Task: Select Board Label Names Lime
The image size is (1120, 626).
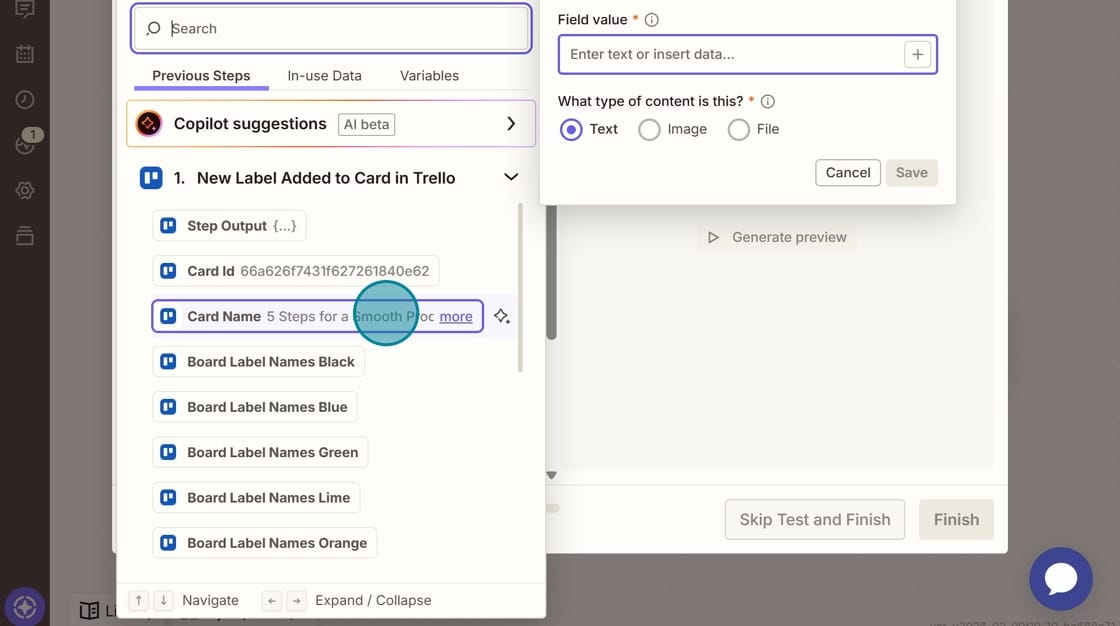Action: [256, 497]
